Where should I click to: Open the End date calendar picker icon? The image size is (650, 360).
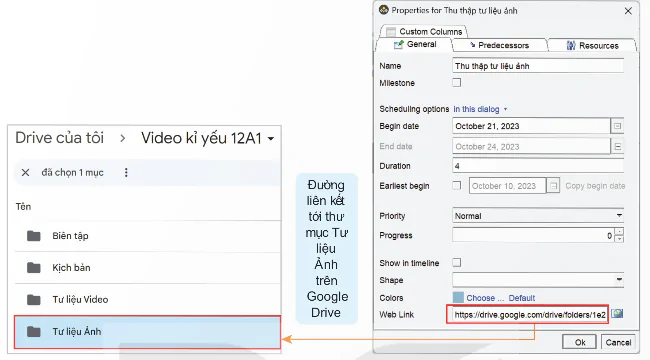[617, 146]
